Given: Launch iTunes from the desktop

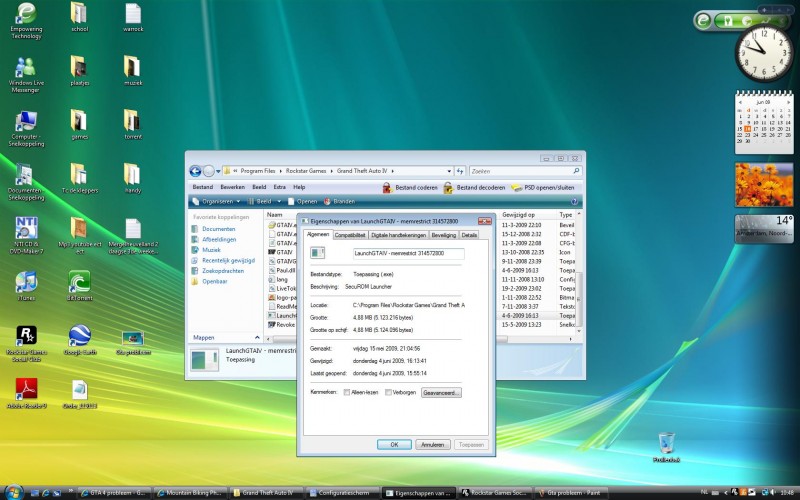Looking at the screenshot, I should (x=26, y=286).
